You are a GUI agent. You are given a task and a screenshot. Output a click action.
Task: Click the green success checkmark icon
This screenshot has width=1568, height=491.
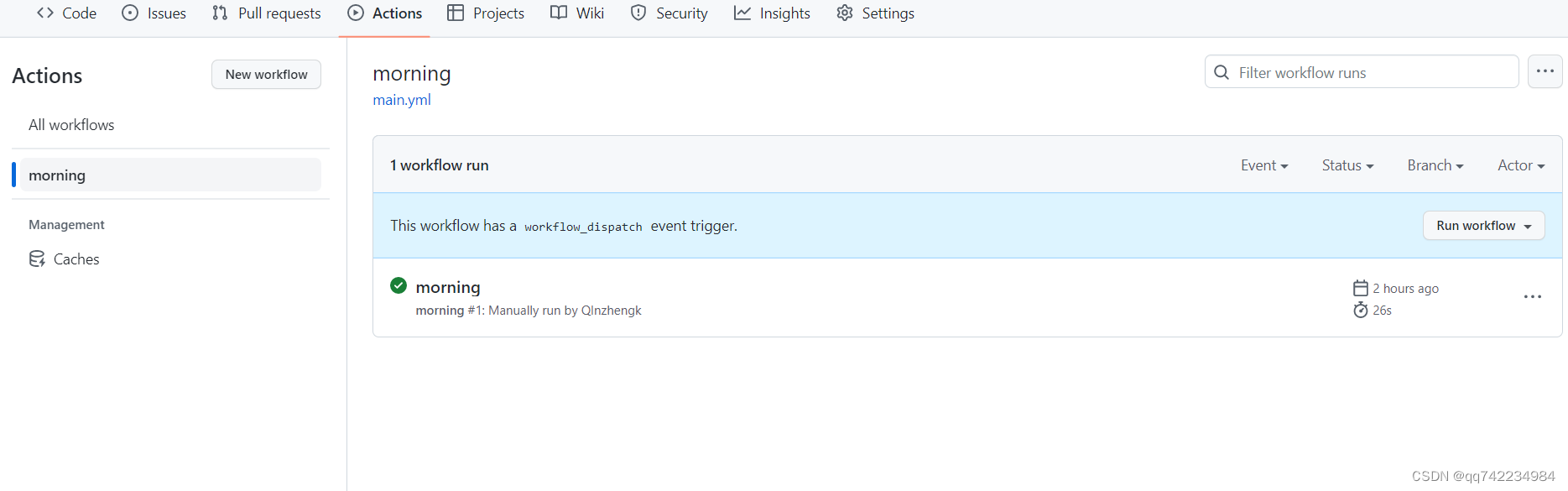point(399,286)
